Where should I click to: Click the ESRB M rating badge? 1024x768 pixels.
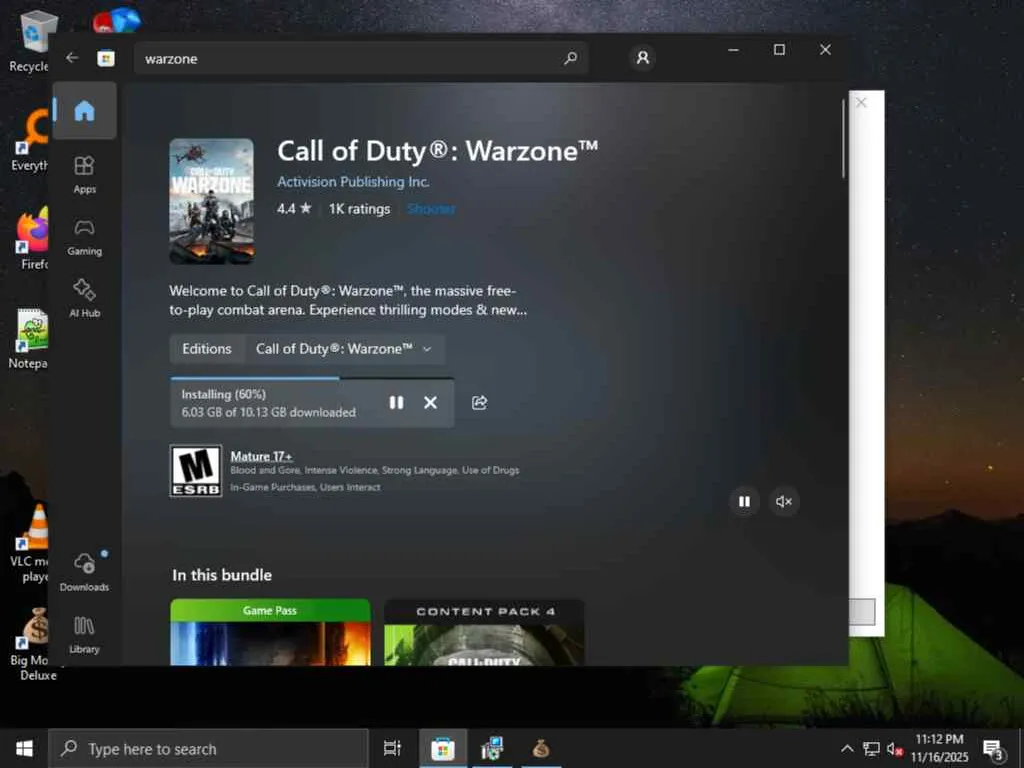click(x=196, y=471)
